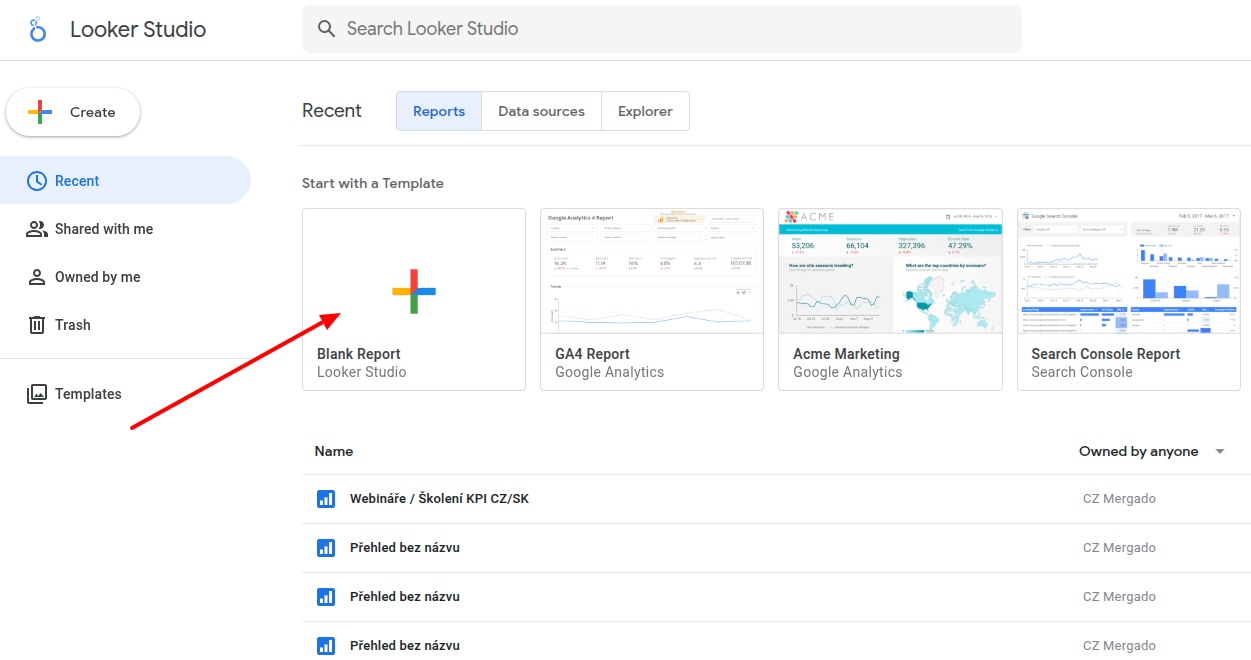Click the Acme Marketing title text
Screen dimensions: 1251x660
click(x=847, y=354)
